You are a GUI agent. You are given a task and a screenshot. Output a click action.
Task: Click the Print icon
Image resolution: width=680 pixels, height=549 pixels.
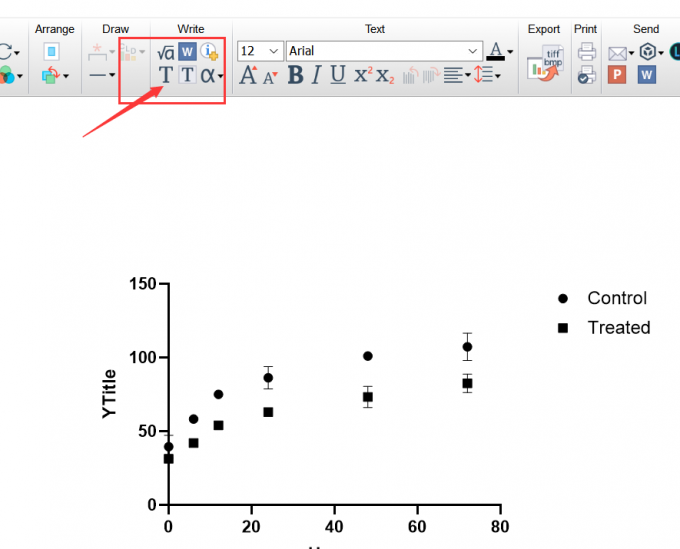point(587,52)
